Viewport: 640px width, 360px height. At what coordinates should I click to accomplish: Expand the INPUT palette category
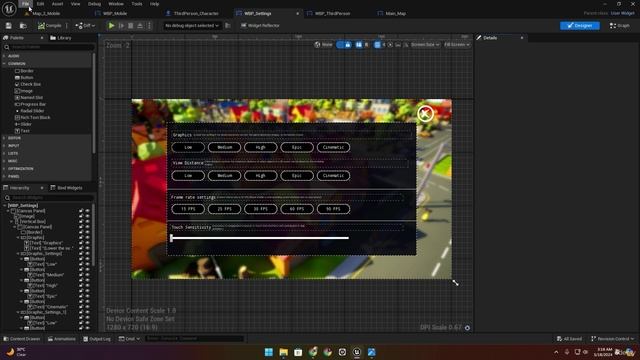click(x=4, y=146)
